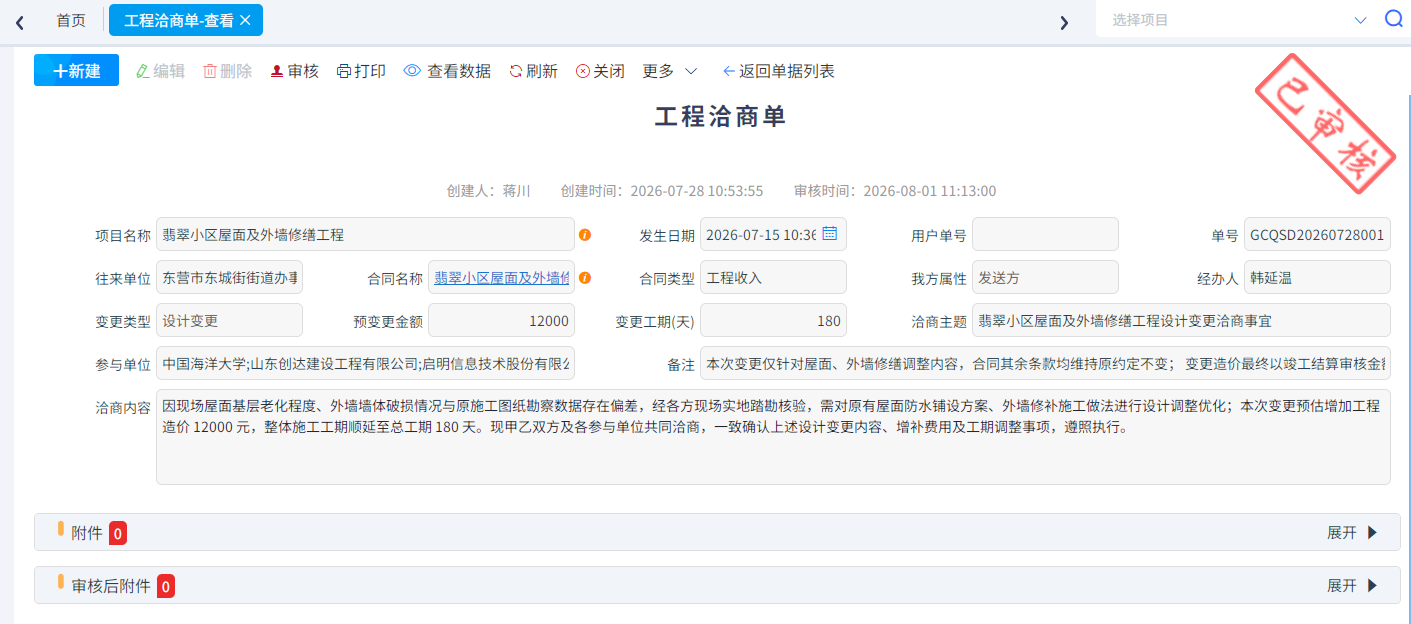Click the 用户单号 field
The width and height of the screenshot is (1411, 624).
tap(1045, 235)
